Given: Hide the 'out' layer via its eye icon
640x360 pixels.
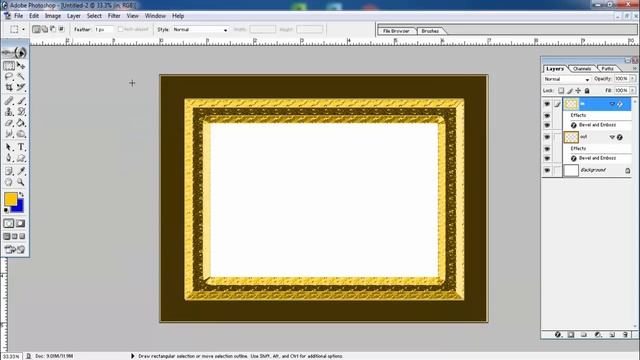Looking at the screenshot, I should click(x=547, y=137).
